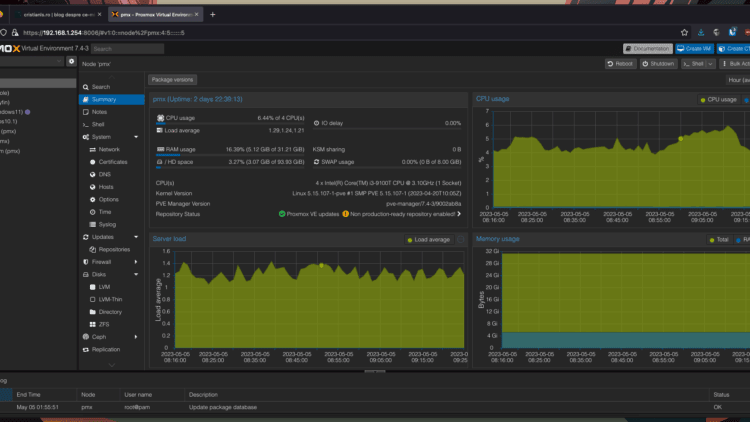
Task: Open the Shell button dropdown arrow
Action: click(711, 64)
